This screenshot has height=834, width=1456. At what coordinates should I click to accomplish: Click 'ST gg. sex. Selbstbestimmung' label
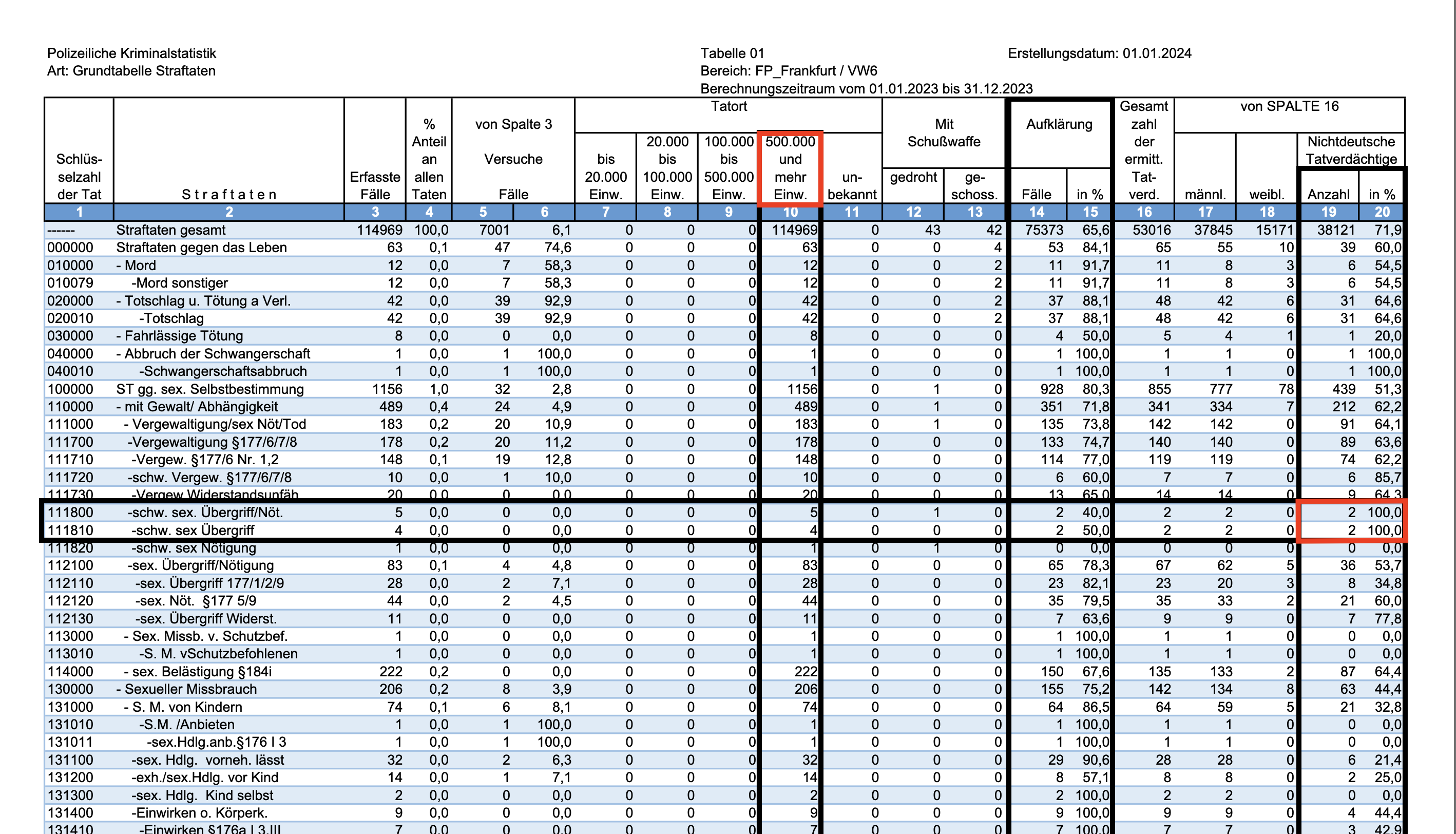pos(210,389)
